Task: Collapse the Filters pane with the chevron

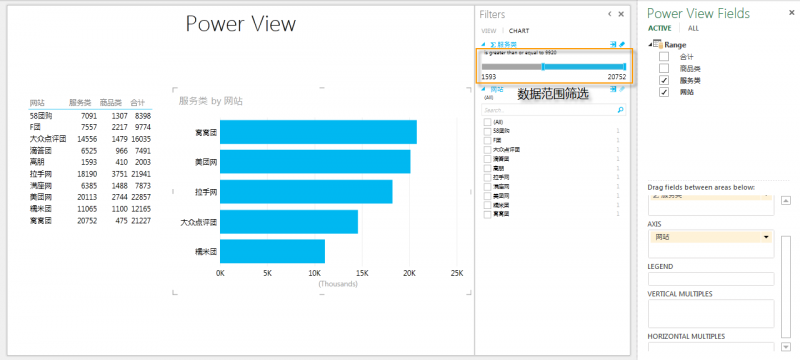Action: tap(610, 14)
